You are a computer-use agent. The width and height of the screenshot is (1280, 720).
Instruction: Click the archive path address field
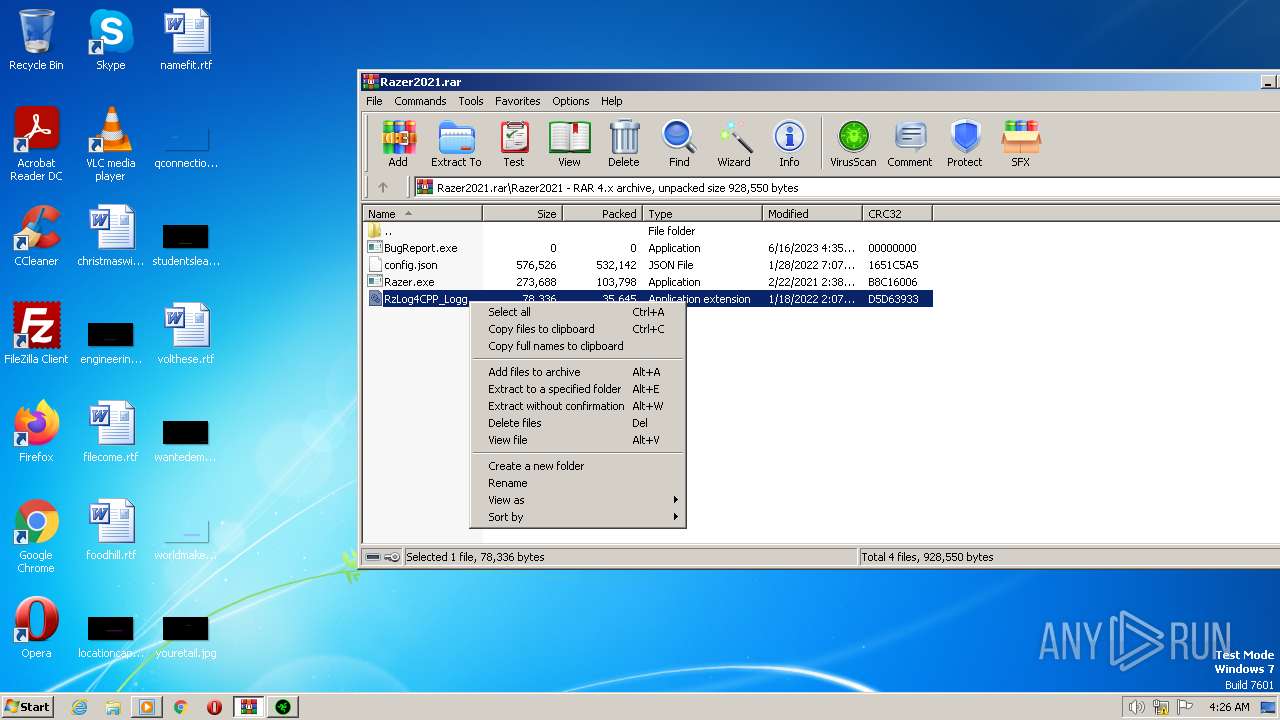tap(846, 187)
